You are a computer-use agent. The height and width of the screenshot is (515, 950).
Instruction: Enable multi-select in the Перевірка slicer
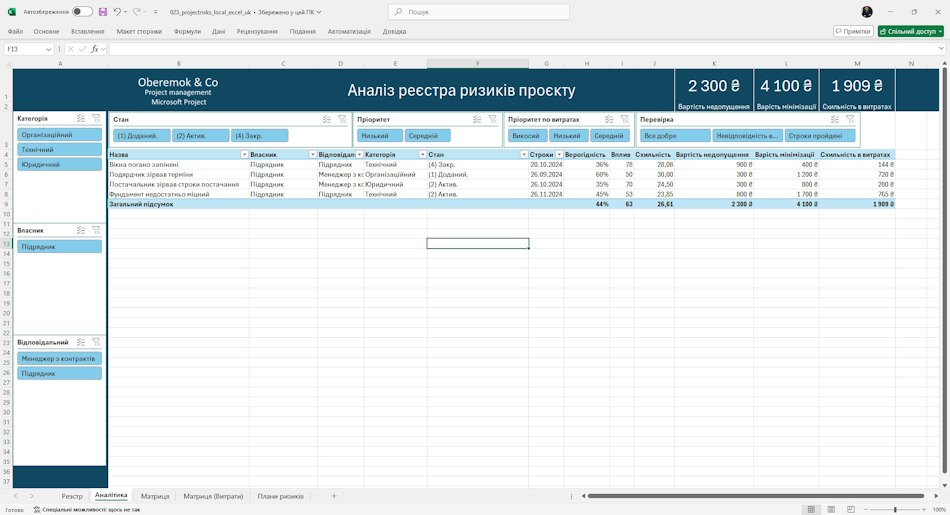[835, 119]
